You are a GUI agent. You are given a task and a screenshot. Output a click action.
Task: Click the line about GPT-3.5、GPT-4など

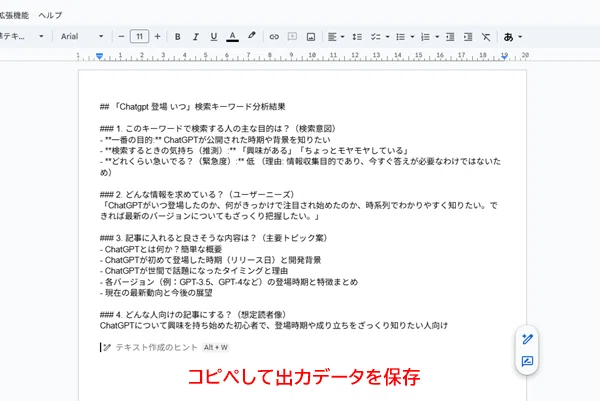pos(229,282)
